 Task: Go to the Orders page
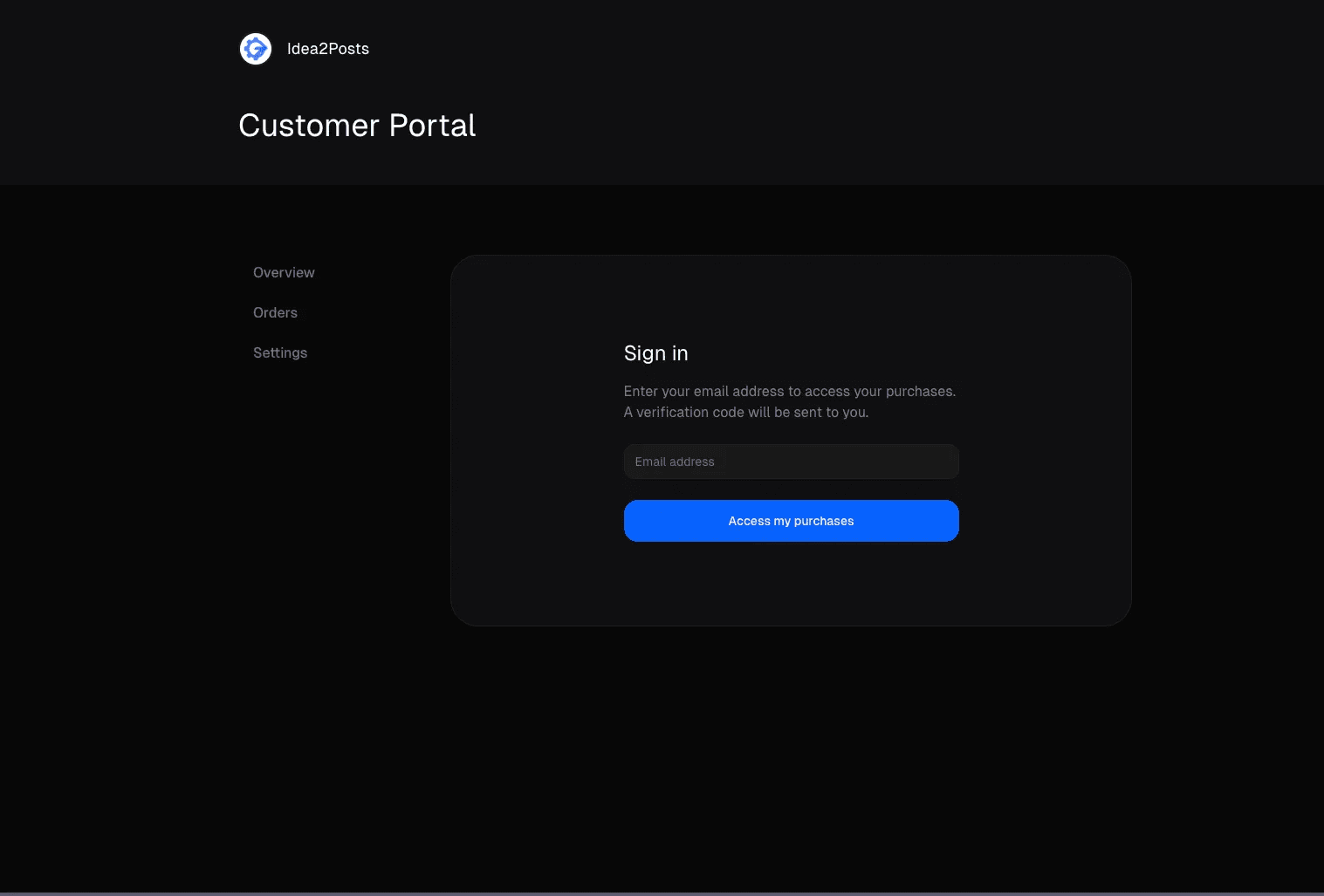click(275, 312)
